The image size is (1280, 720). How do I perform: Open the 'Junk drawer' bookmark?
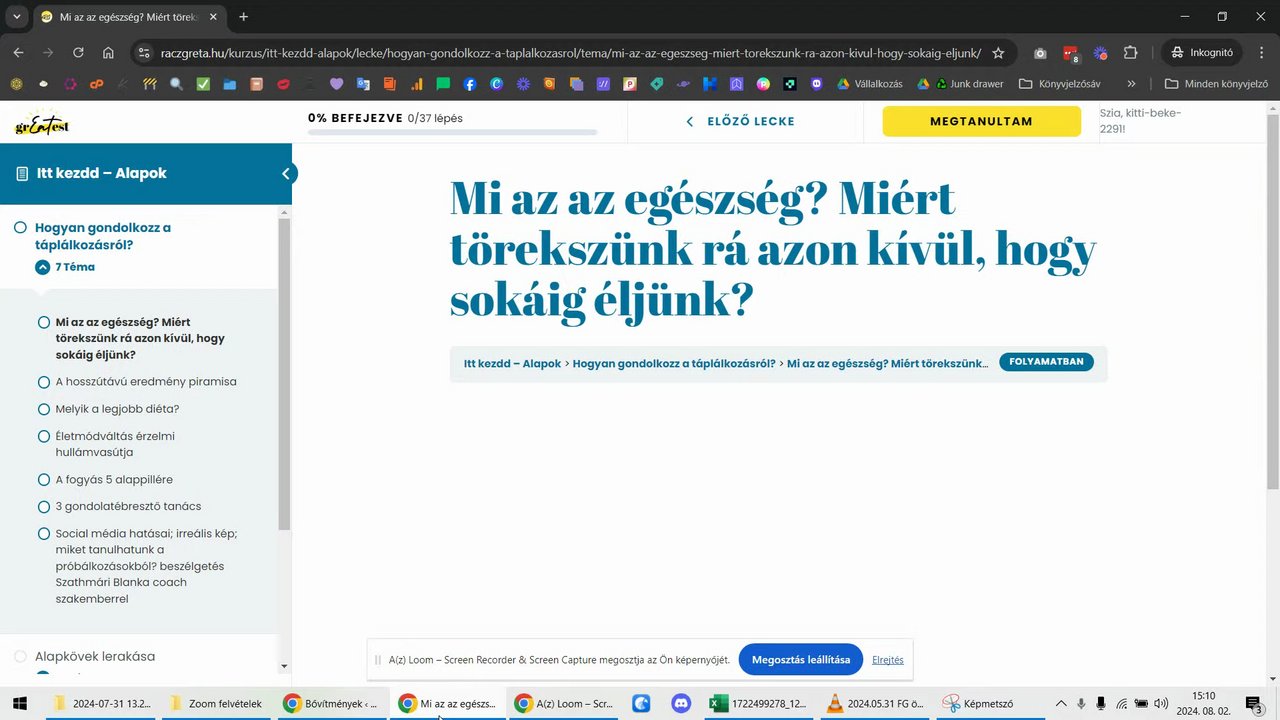(969, 84)
